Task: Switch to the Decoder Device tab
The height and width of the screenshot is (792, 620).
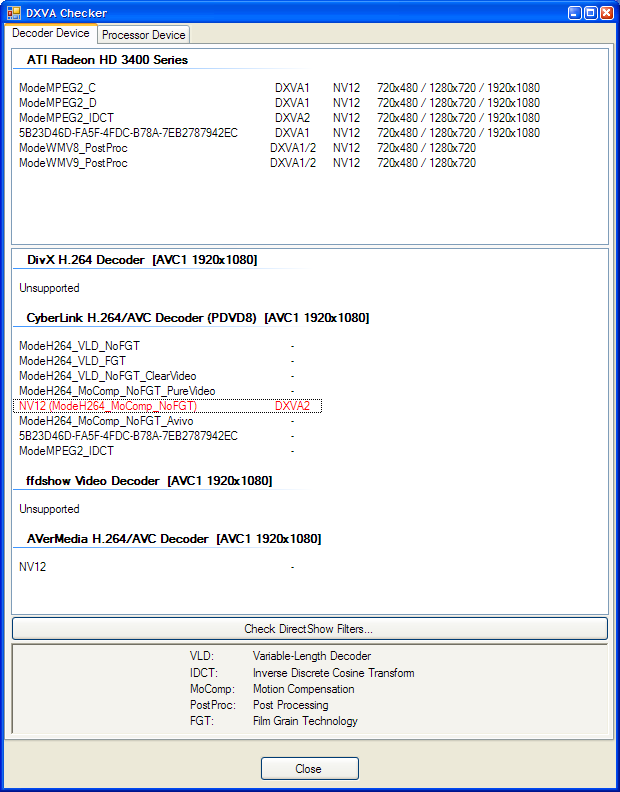Action: pos(51,33)
